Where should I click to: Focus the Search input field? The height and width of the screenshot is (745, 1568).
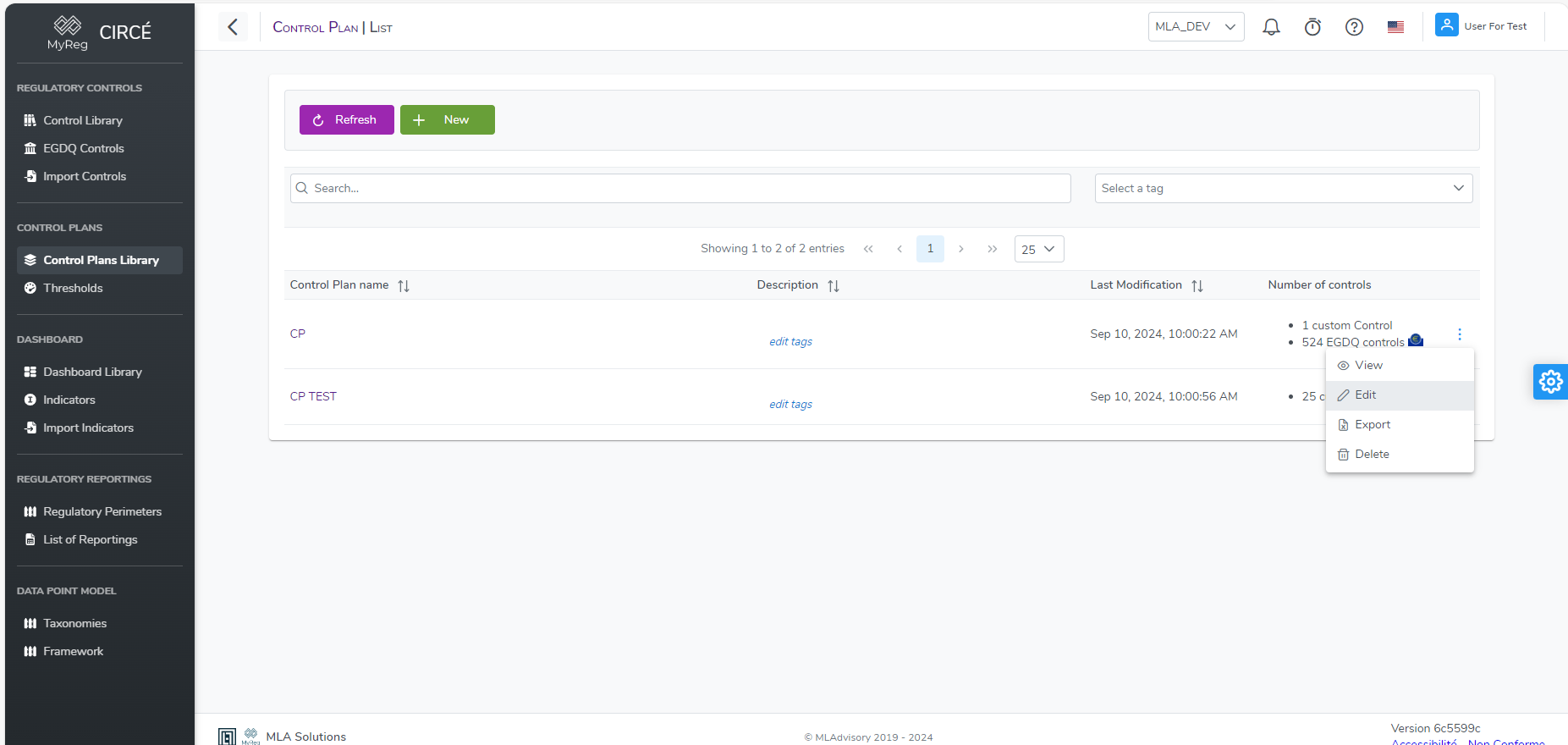coord(680,188)
